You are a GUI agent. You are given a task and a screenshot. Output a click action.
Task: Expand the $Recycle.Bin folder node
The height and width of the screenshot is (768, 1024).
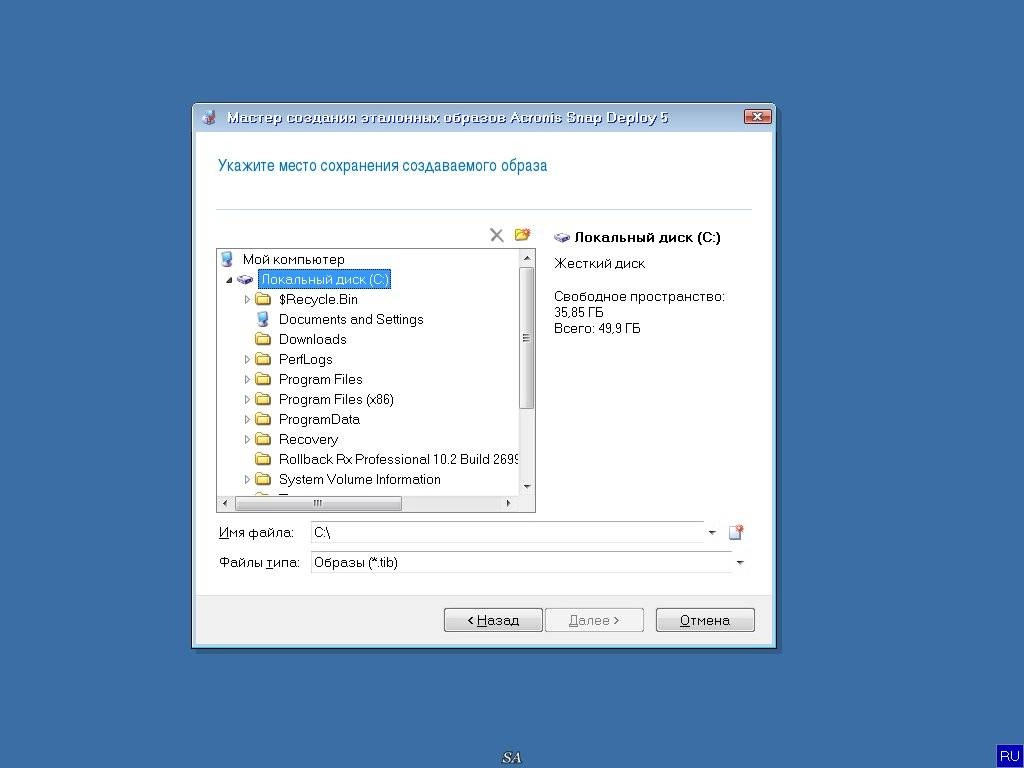[x=247, y=299]
